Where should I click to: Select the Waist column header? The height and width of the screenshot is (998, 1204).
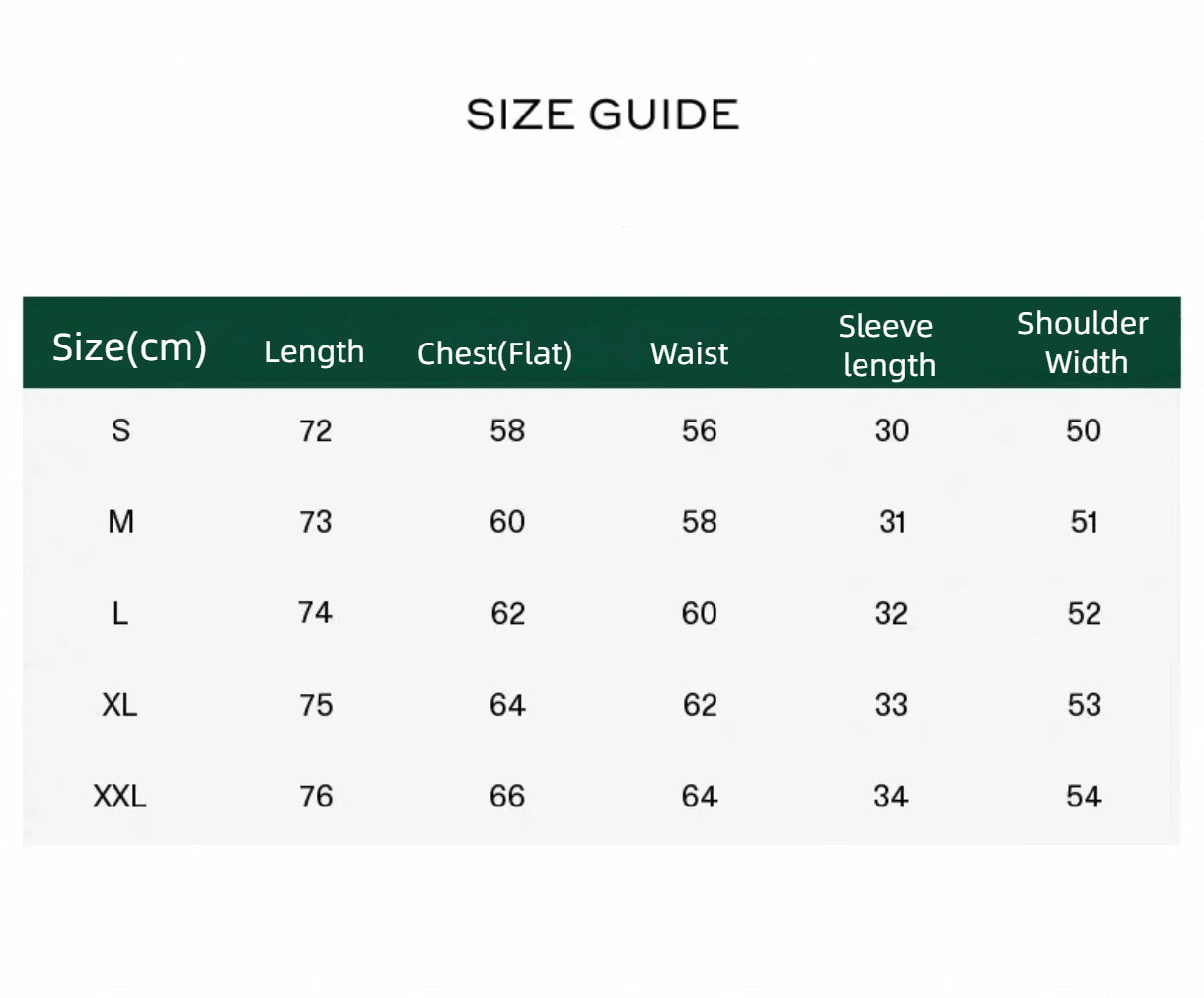[689, 353]
